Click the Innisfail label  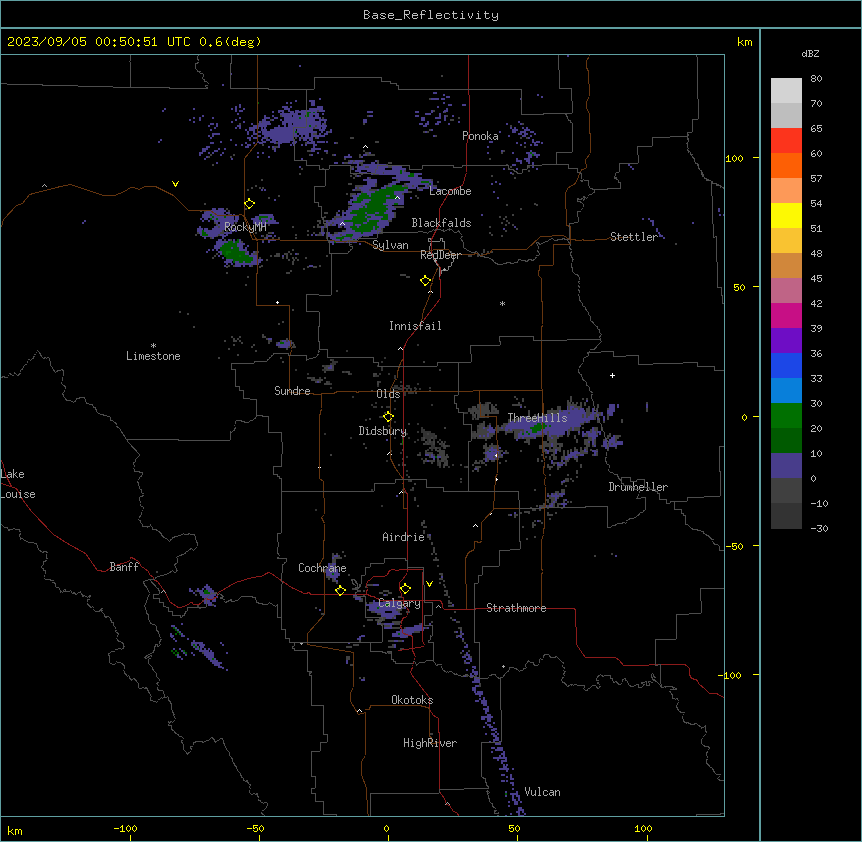tap(415, 326)
